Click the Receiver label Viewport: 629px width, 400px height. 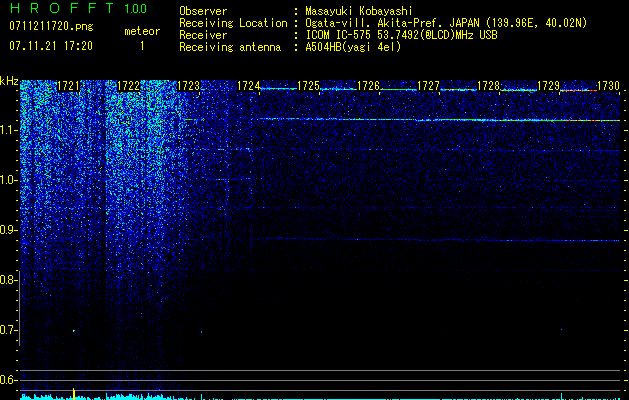point(203,35)
